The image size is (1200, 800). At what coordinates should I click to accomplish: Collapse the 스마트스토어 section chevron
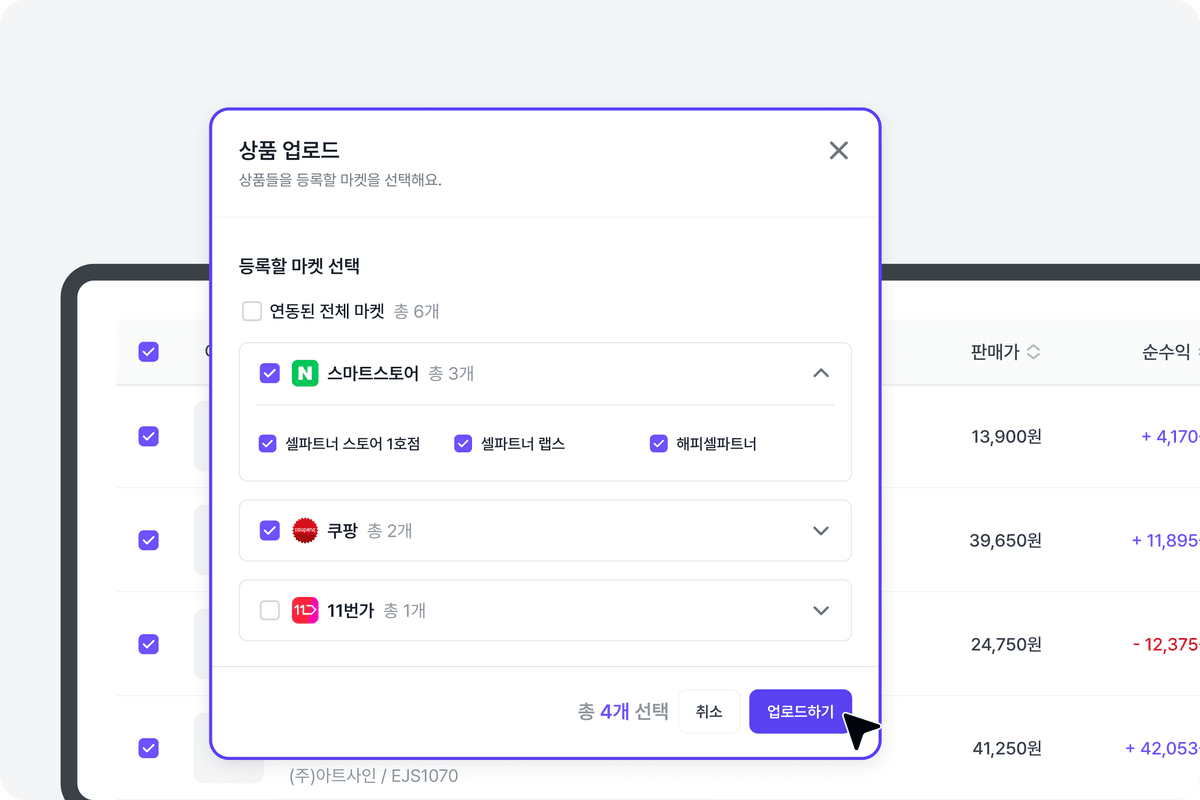821,373
